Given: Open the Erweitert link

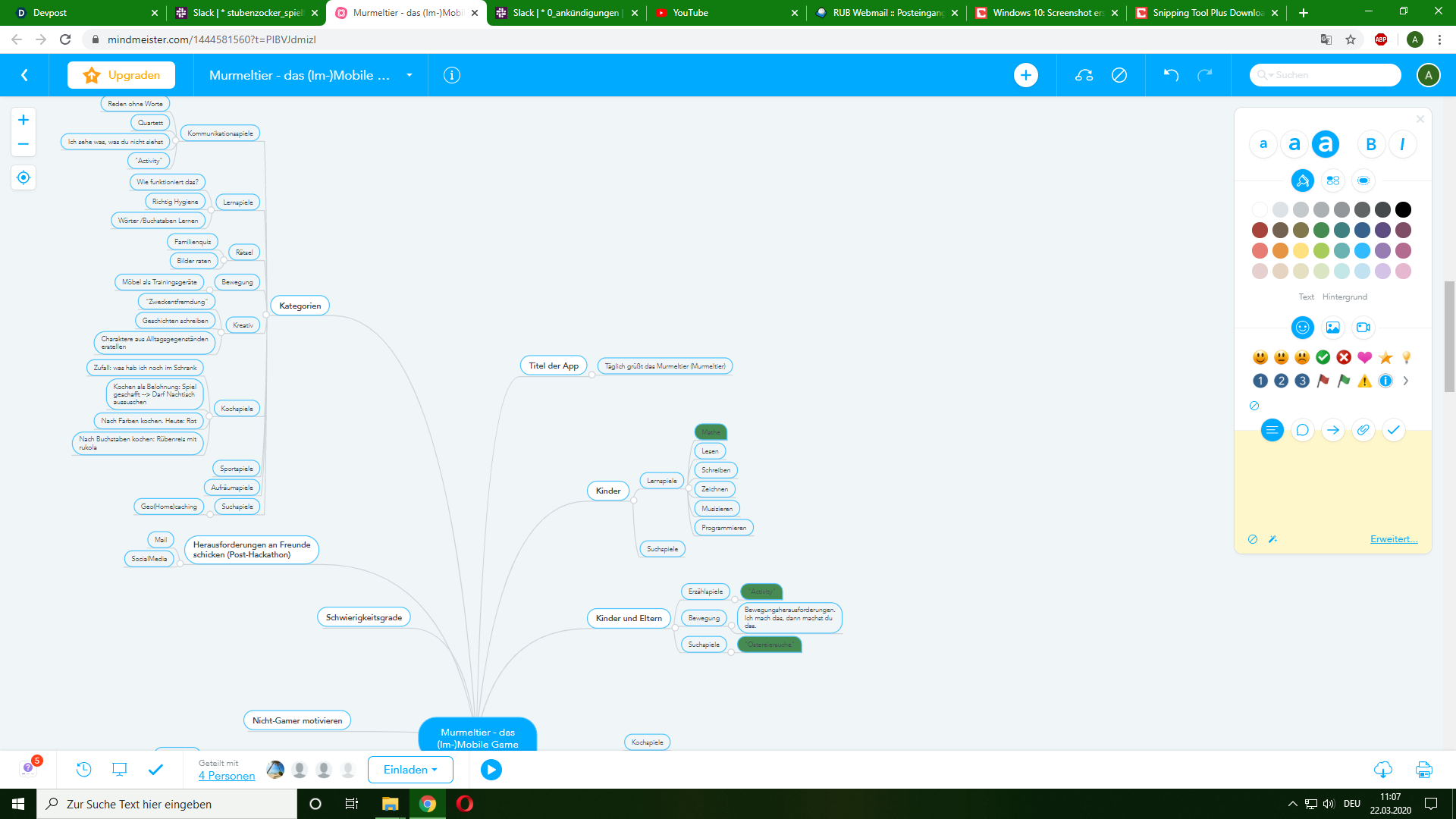Looking at the screenshot, I should point(1393,539).
